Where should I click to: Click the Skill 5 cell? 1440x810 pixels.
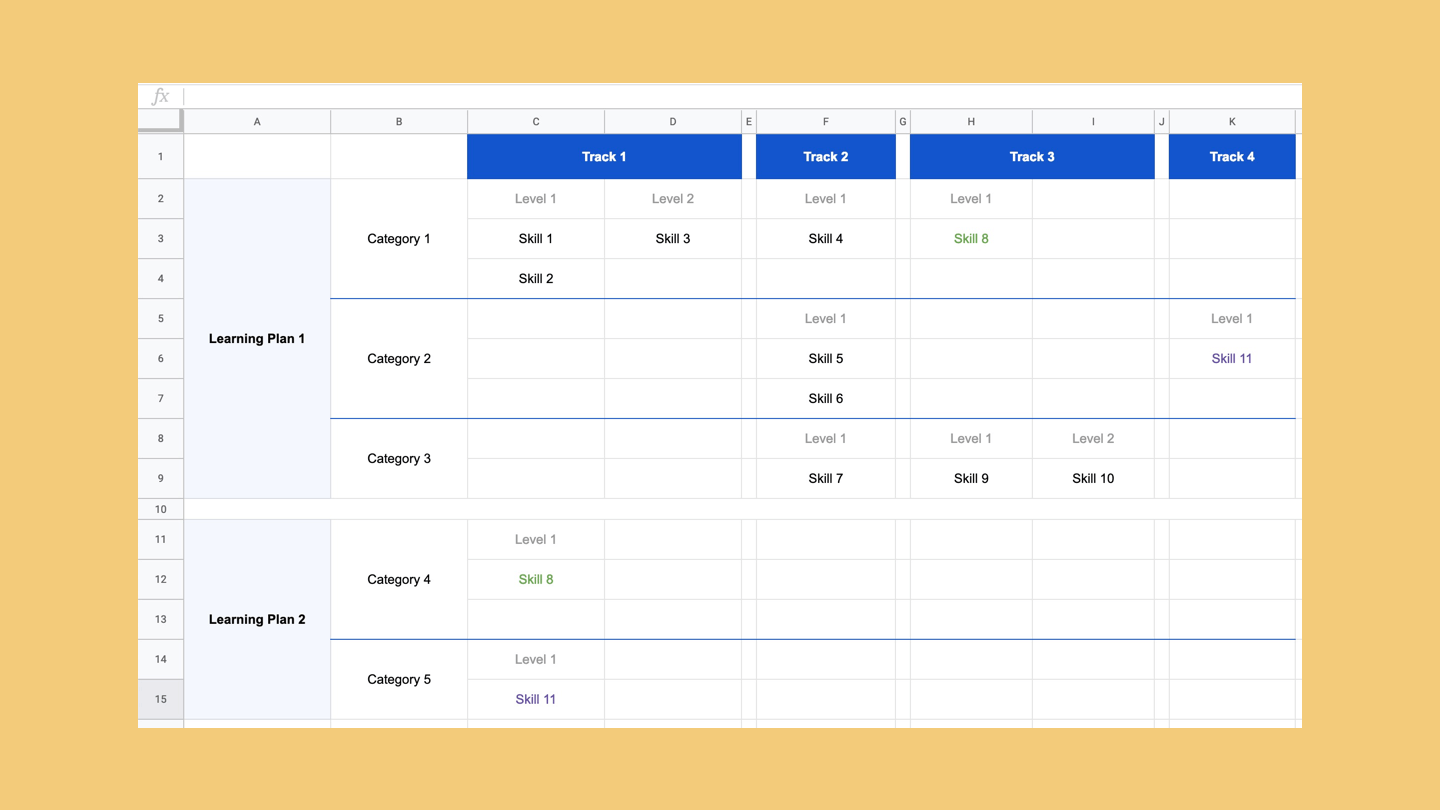[826, 359]
